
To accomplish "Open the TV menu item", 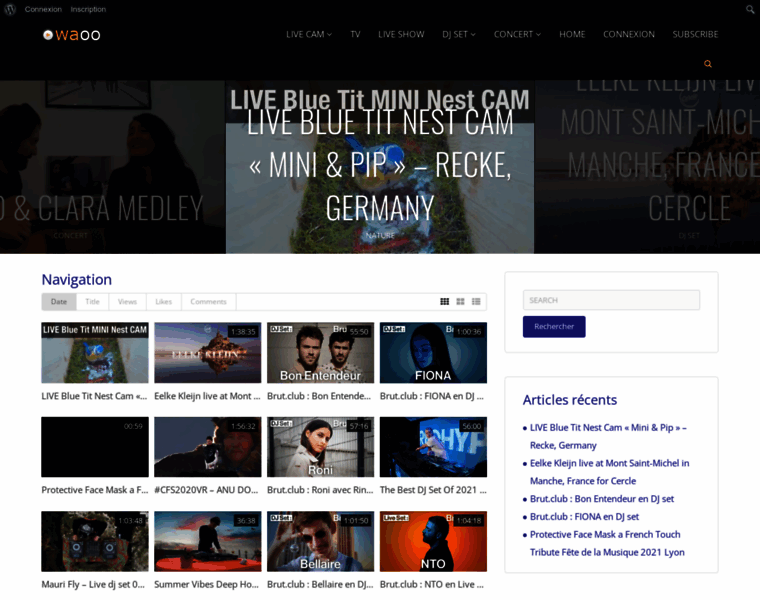I will [x=355, y=34].
